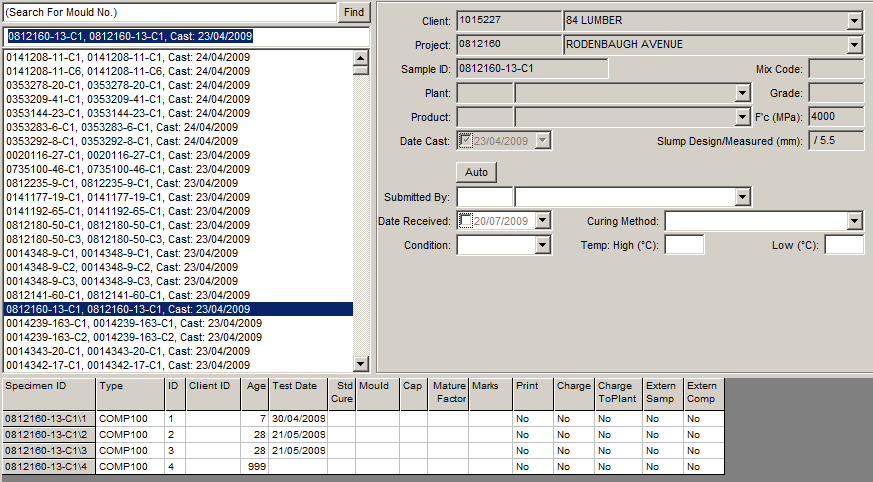873x482 pixels.
Task: Expand the Project name dropdown
Action: tap(854, 45)
